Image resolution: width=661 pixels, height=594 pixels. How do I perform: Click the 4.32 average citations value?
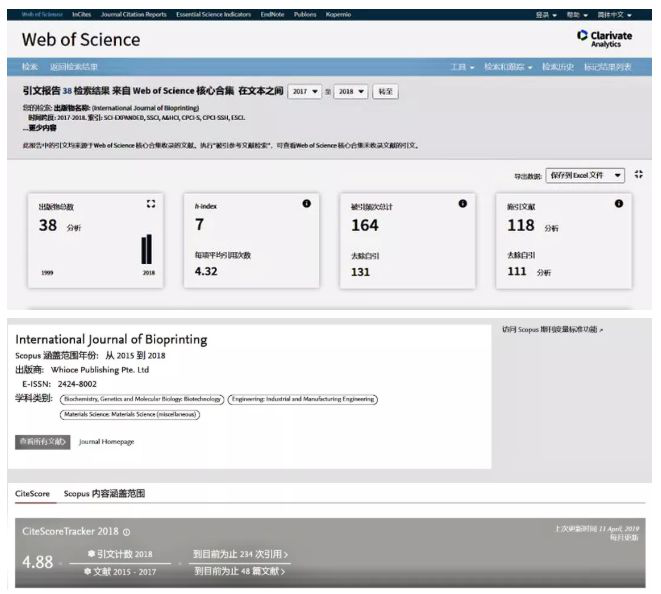coord(206,271)
